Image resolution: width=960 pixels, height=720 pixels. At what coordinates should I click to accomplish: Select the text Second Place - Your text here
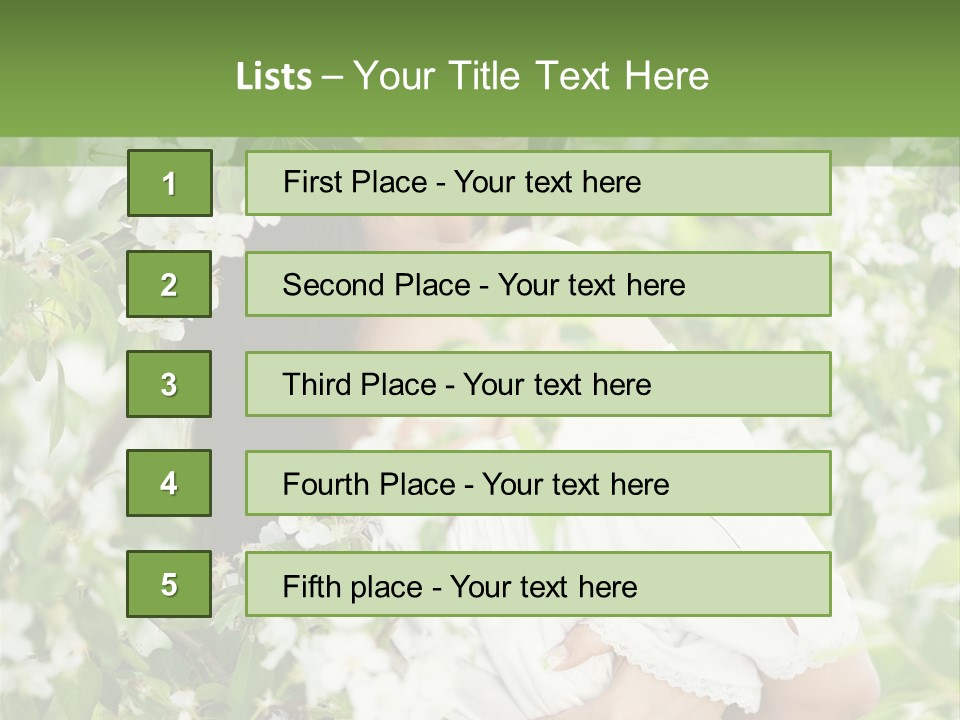[x=484, y=285]
